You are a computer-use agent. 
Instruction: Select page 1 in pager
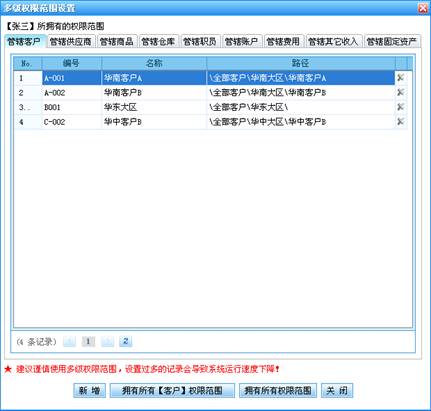point(88,341)
